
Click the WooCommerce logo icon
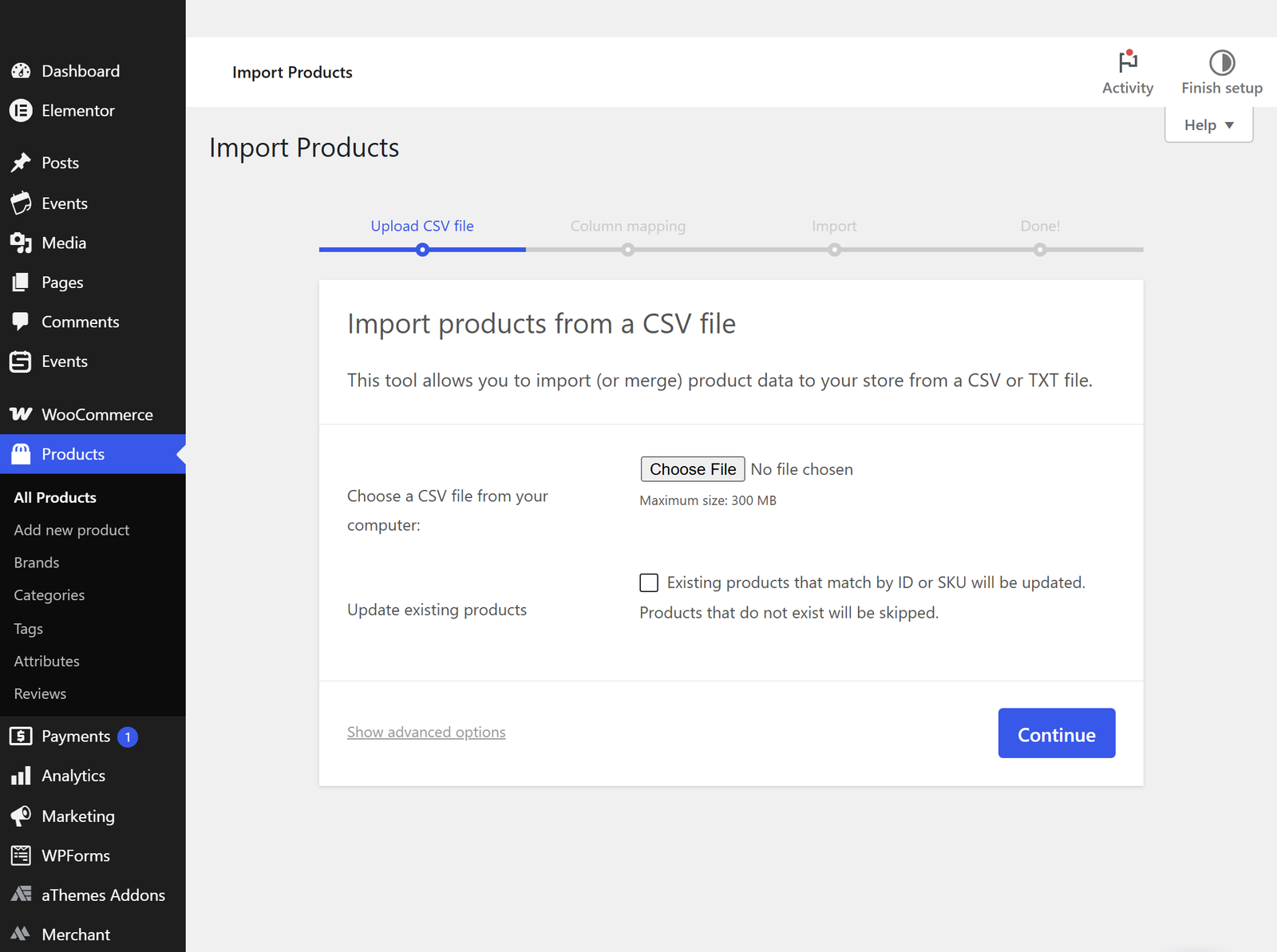click(21, 414)
